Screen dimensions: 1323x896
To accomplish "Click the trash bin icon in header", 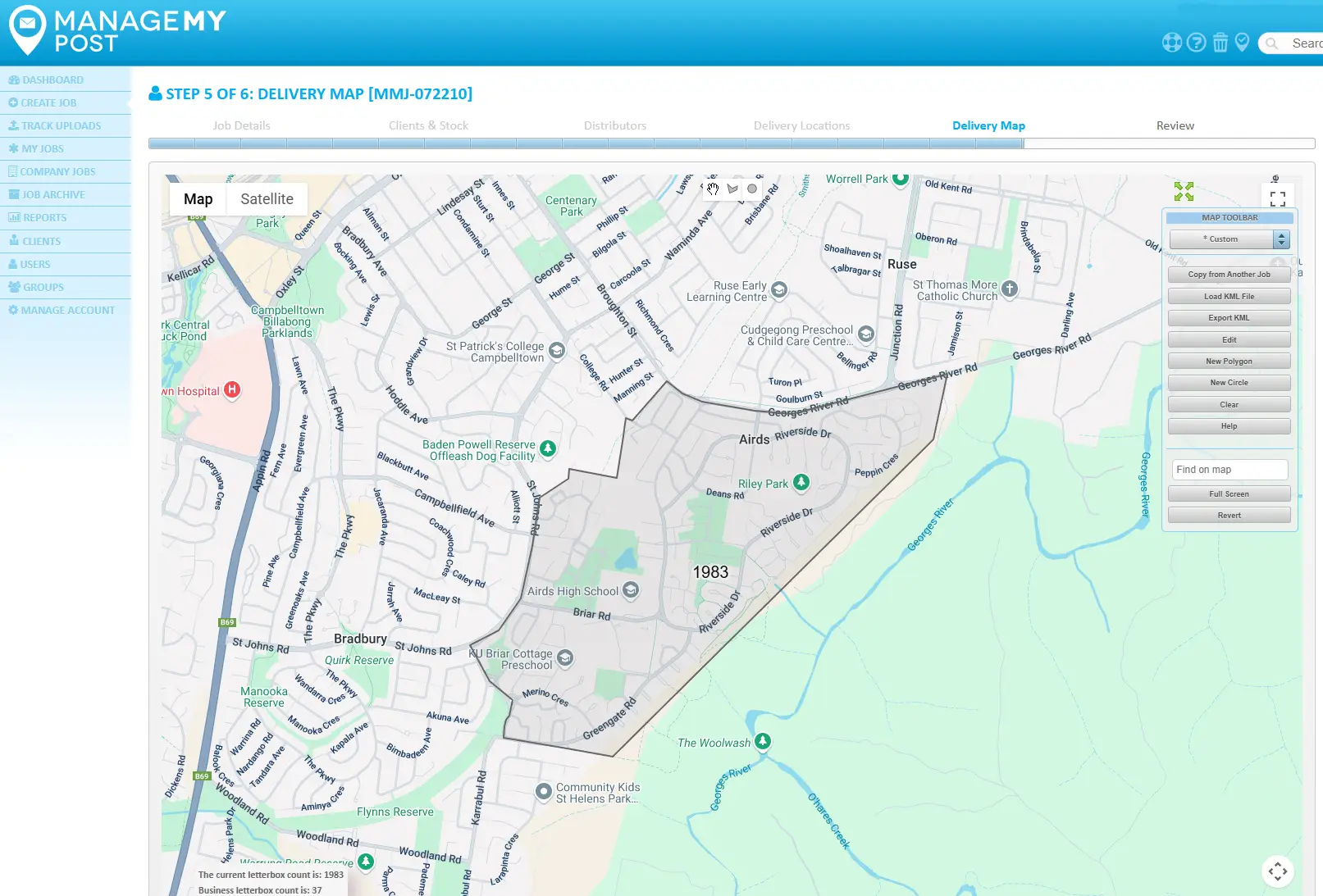I will point(1220,43).
